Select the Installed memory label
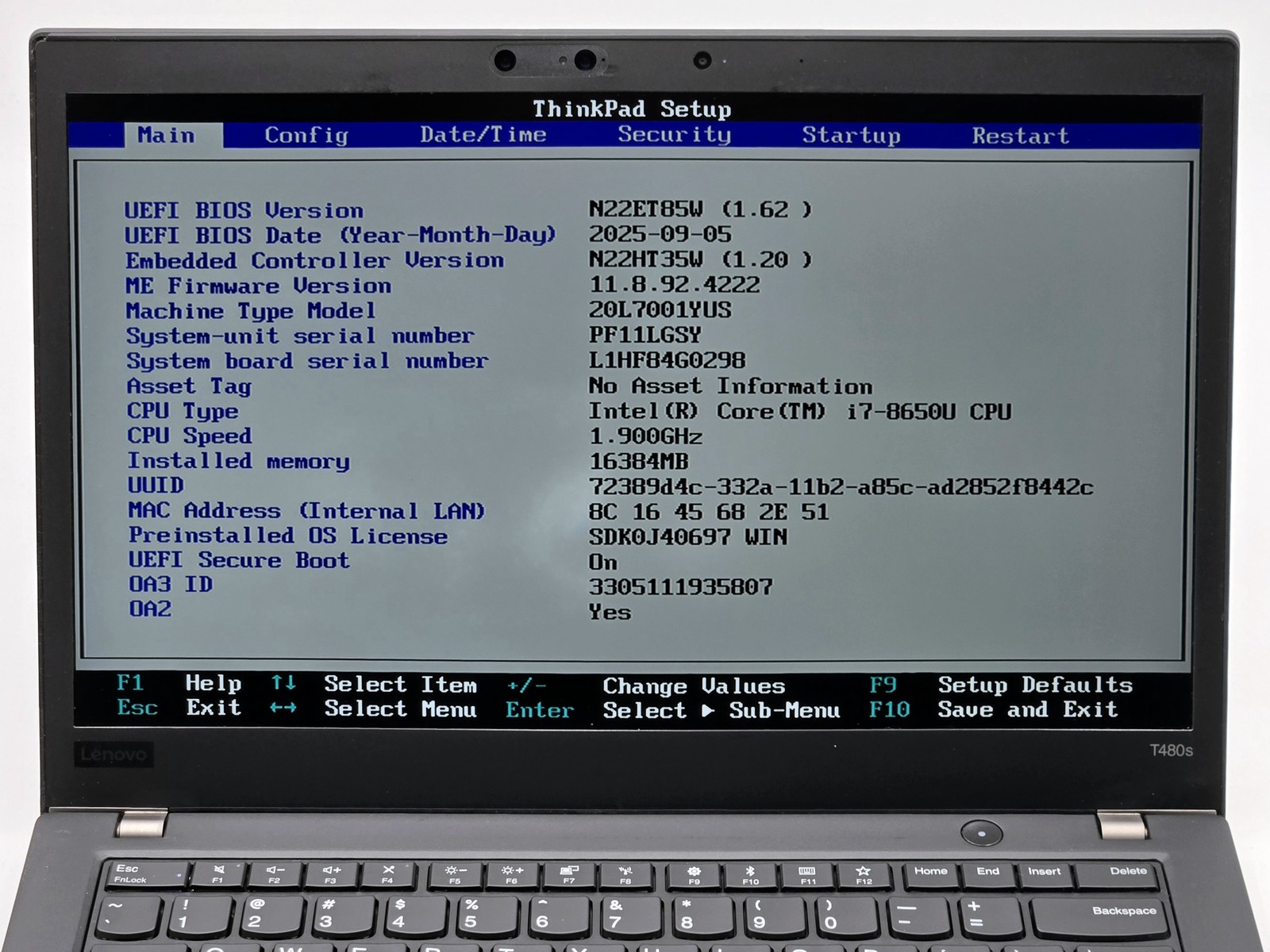 pyautogui.click(x=239, y=461)
